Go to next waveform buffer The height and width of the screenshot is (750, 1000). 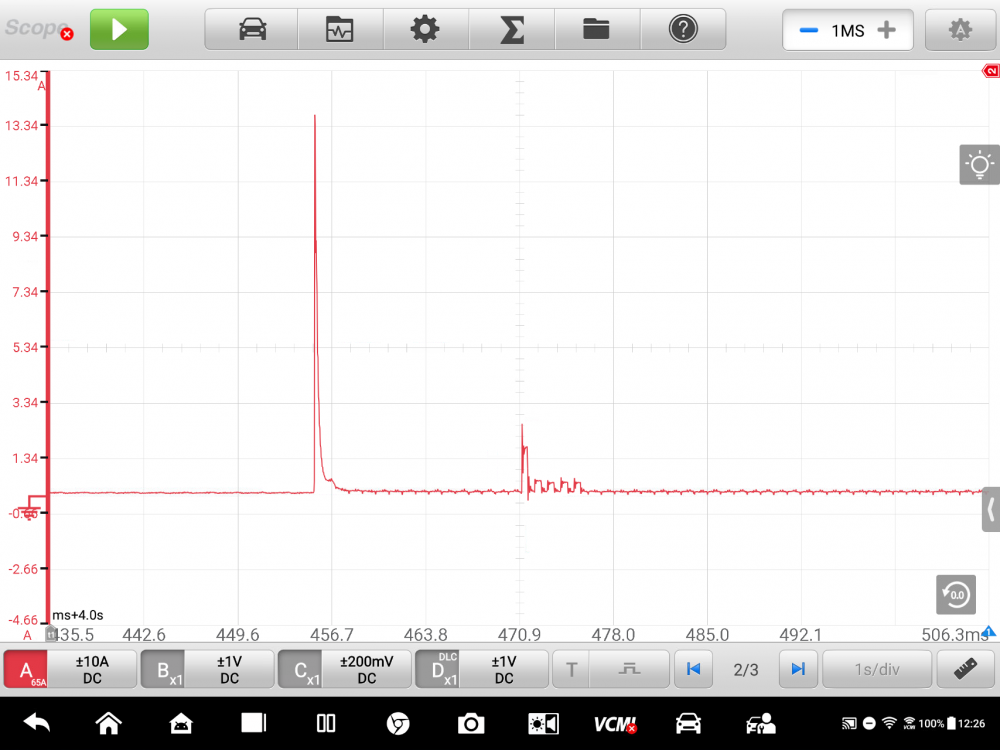[797, 669]
